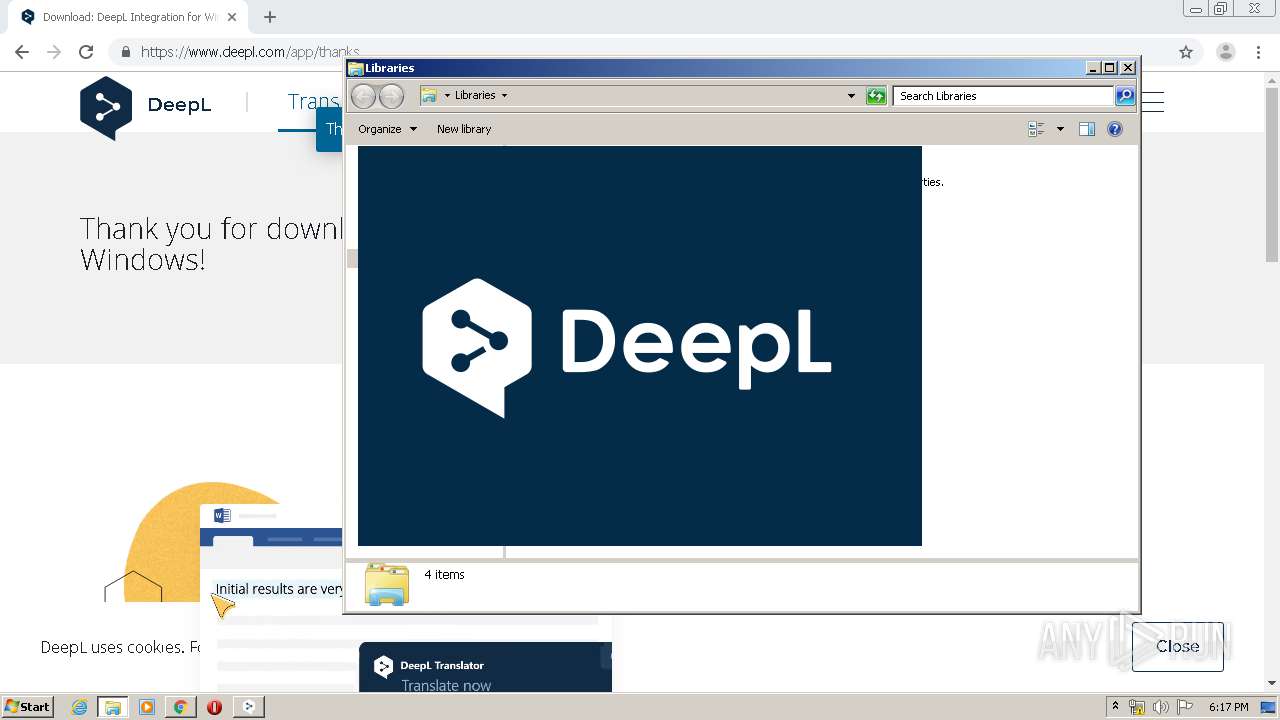
Task: Click the network tray icon
Action: tap(1137, 707)
